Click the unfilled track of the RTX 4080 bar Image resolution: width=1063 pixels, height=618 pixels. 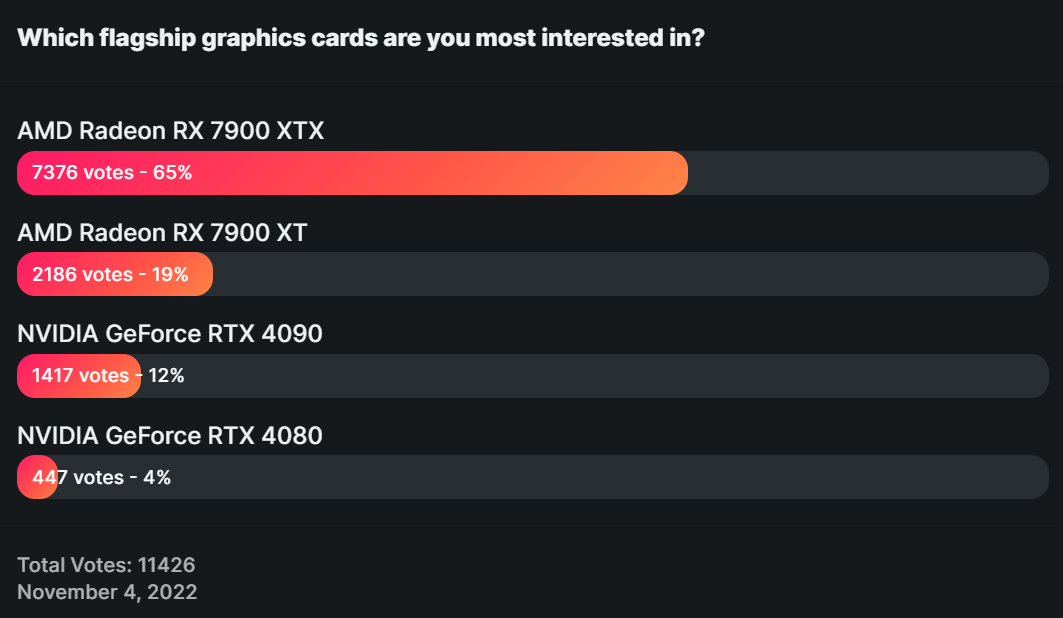(x=553, y=477)
